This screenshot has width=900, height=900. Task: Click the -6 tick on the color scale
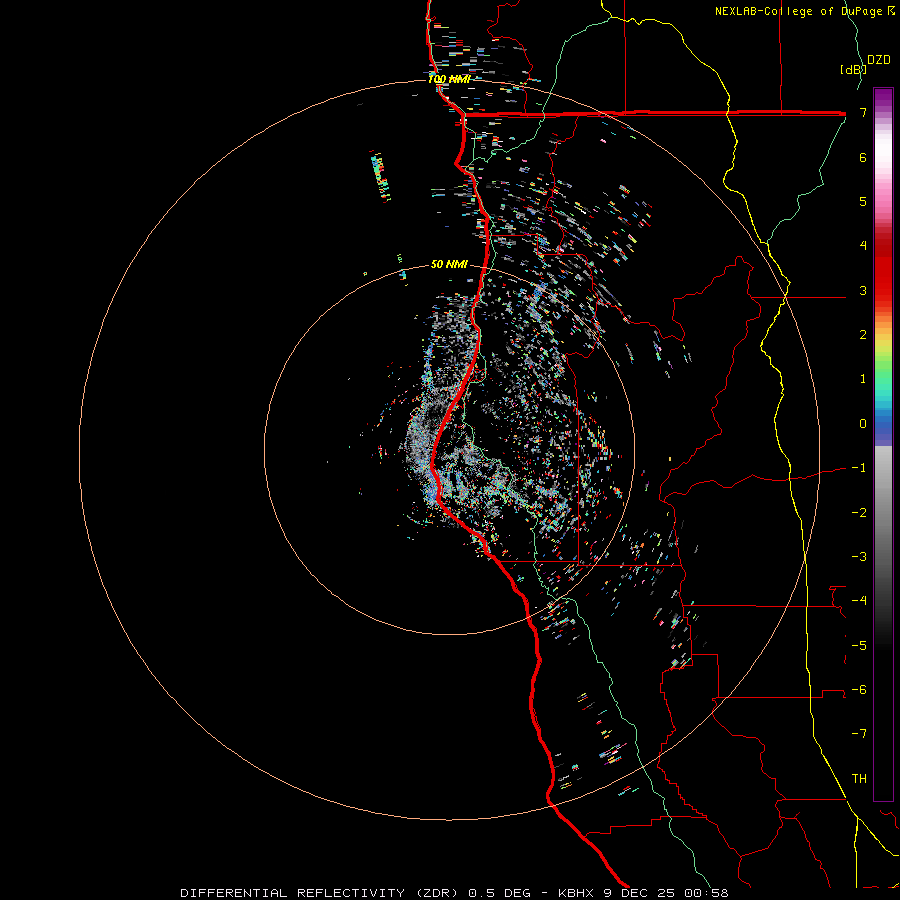pos(859,689)
